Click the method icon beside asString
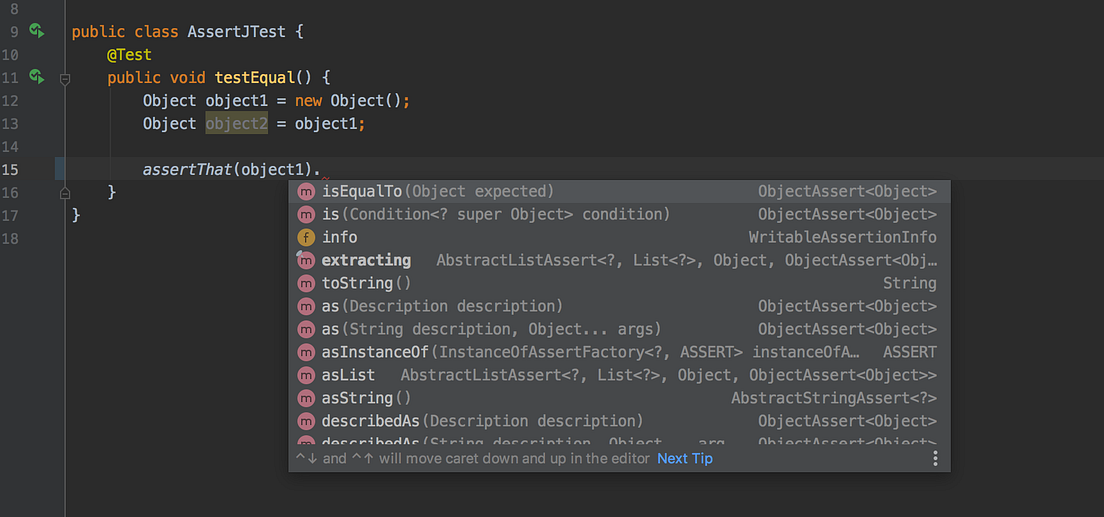Viewport: 1104px width, 517px height. pyautogui.click(x=306, y=398)
